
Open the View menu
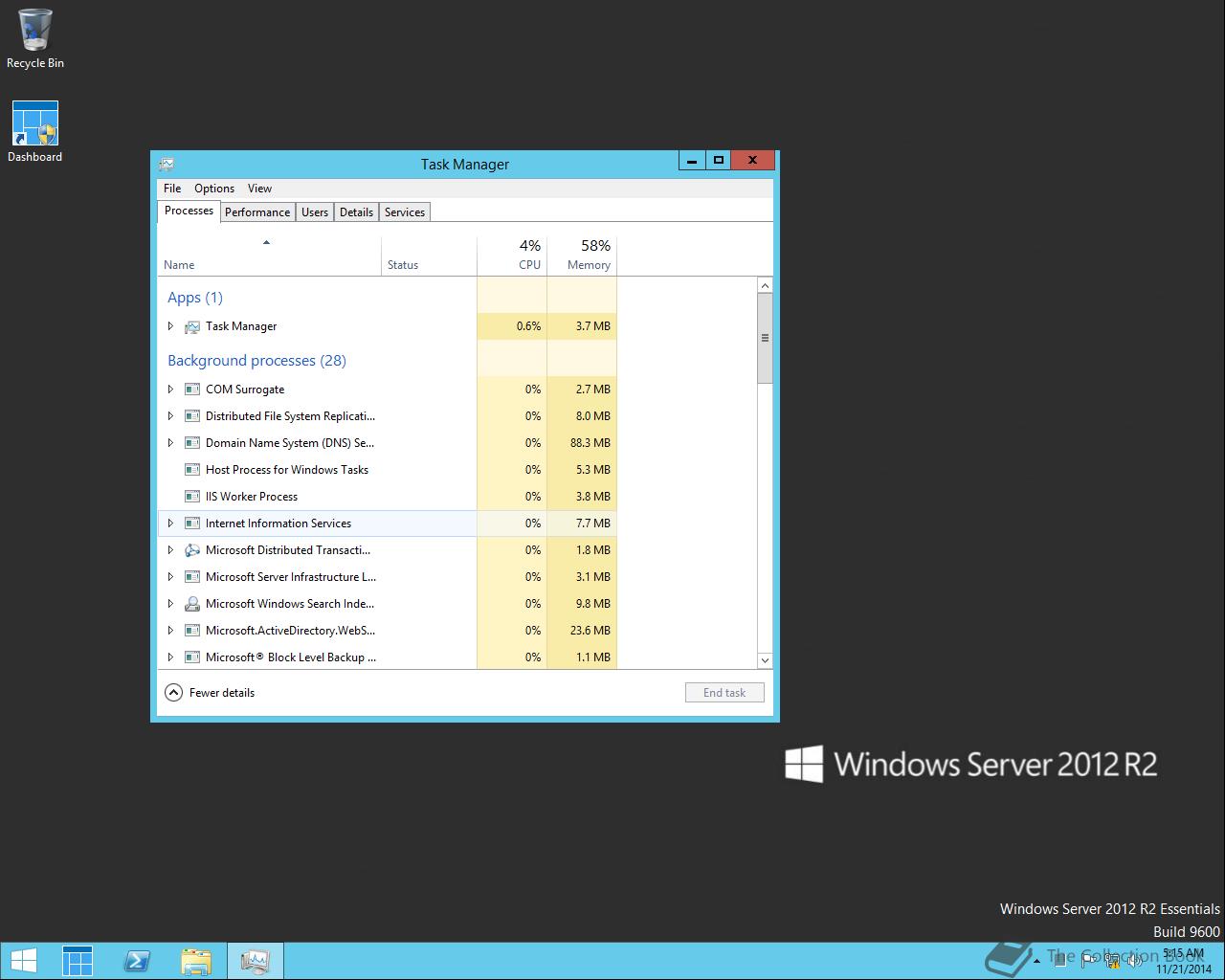point(259,189)
